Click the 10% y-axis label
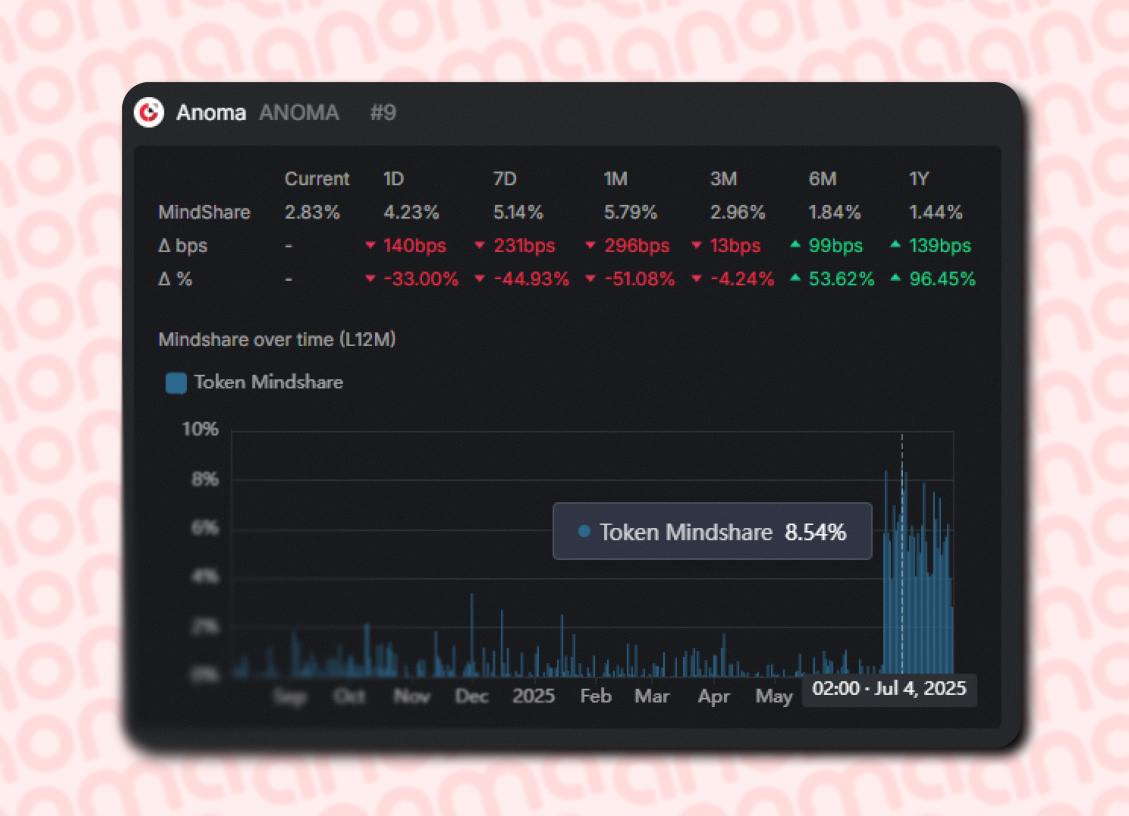 [x=200, y=429]
